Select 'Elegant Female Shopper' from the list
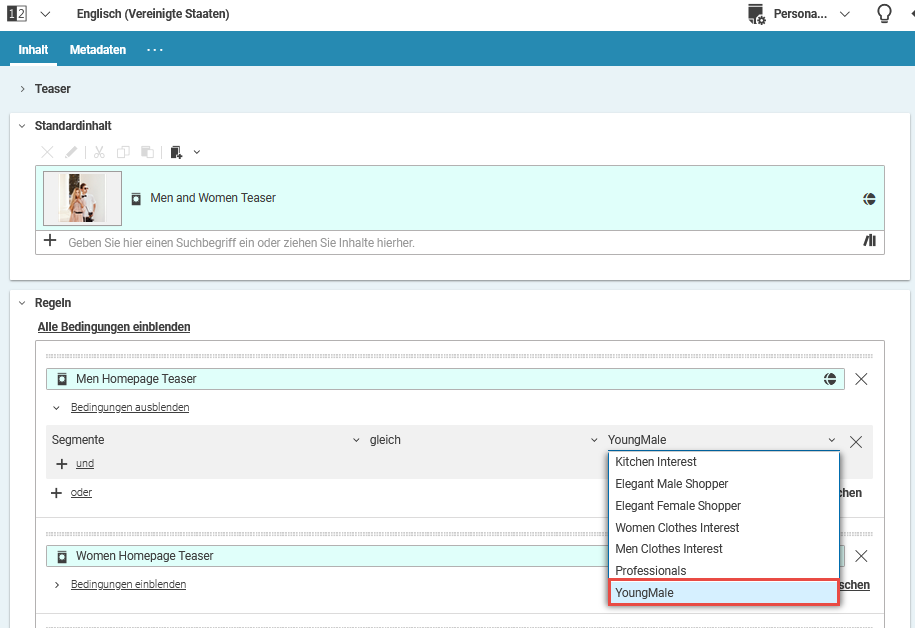Viewport: 915px width, 628px height. coord(678,506)
